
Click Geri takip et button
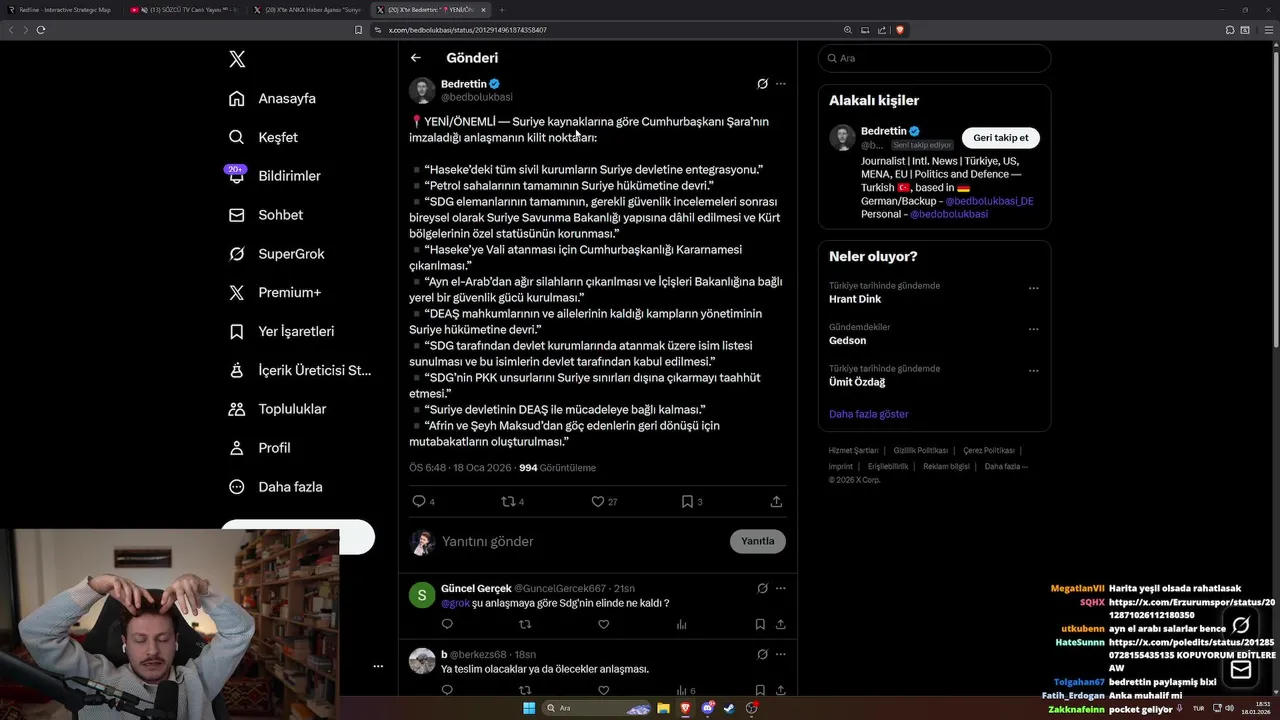pyautogui.click(x=1001, y=138)
